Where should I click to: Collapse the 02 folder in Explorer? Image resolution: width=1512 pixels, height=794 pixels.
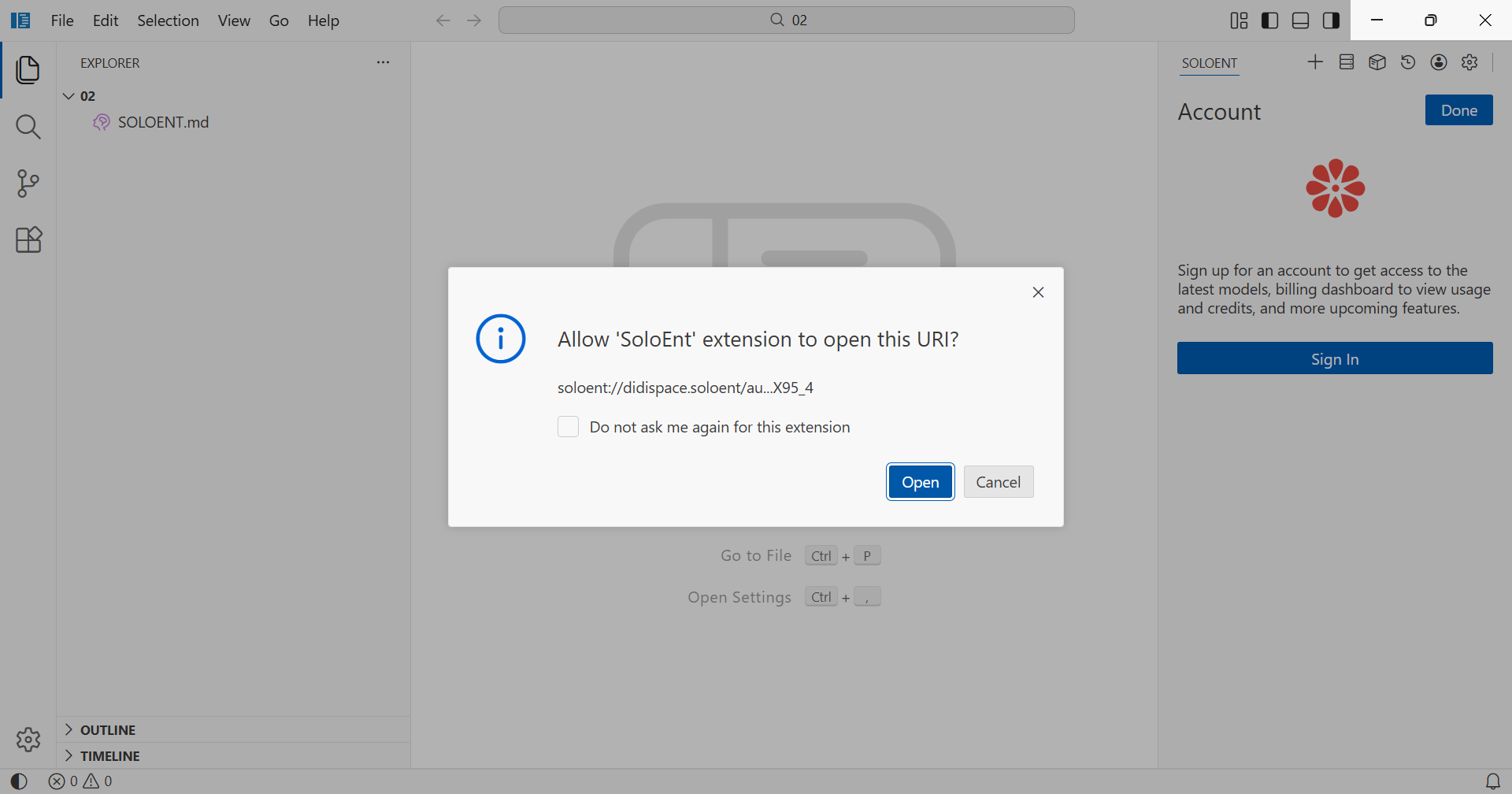[69, 96]
